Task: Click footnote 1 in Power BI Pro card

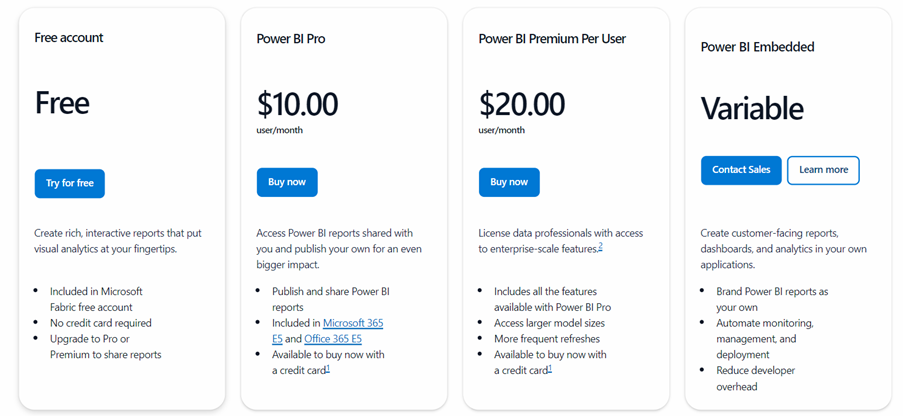Action: point(327,369)
